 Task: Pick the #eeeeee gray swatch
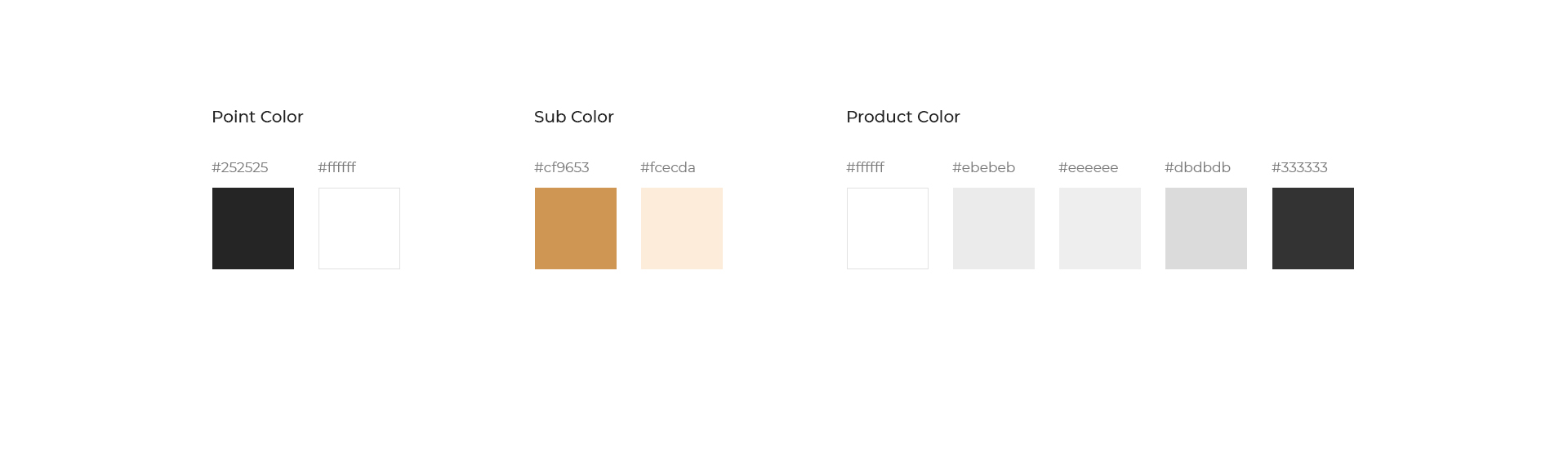pyautogui.click(x=1100, y=228)
